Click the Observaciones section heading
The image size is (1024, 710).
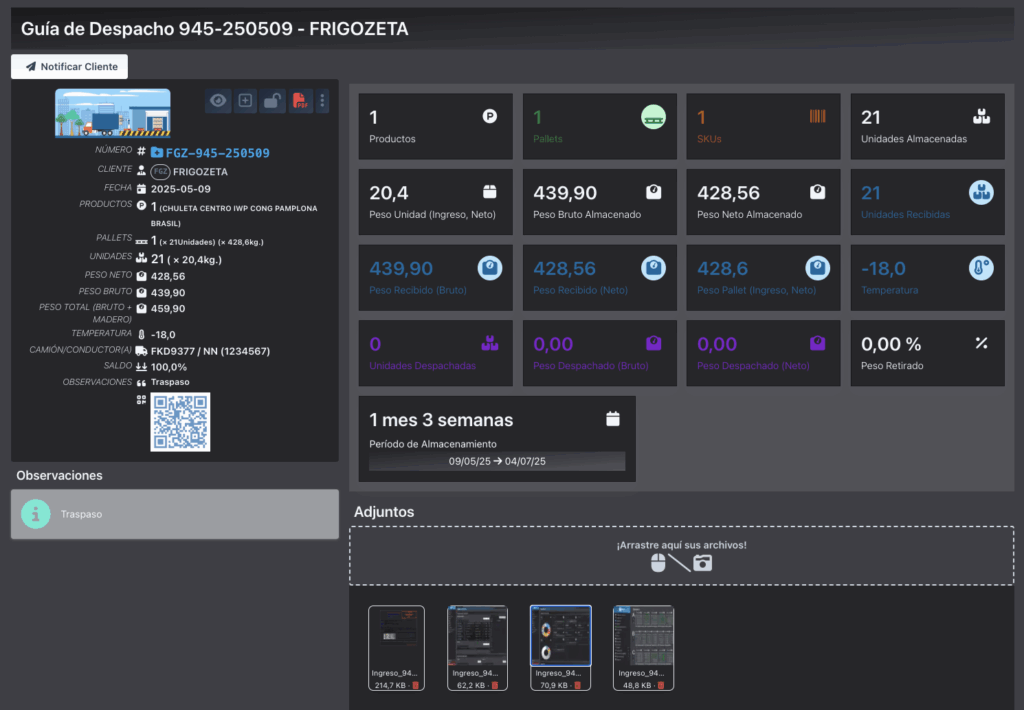pyautogui.click(x=59, y=476)
